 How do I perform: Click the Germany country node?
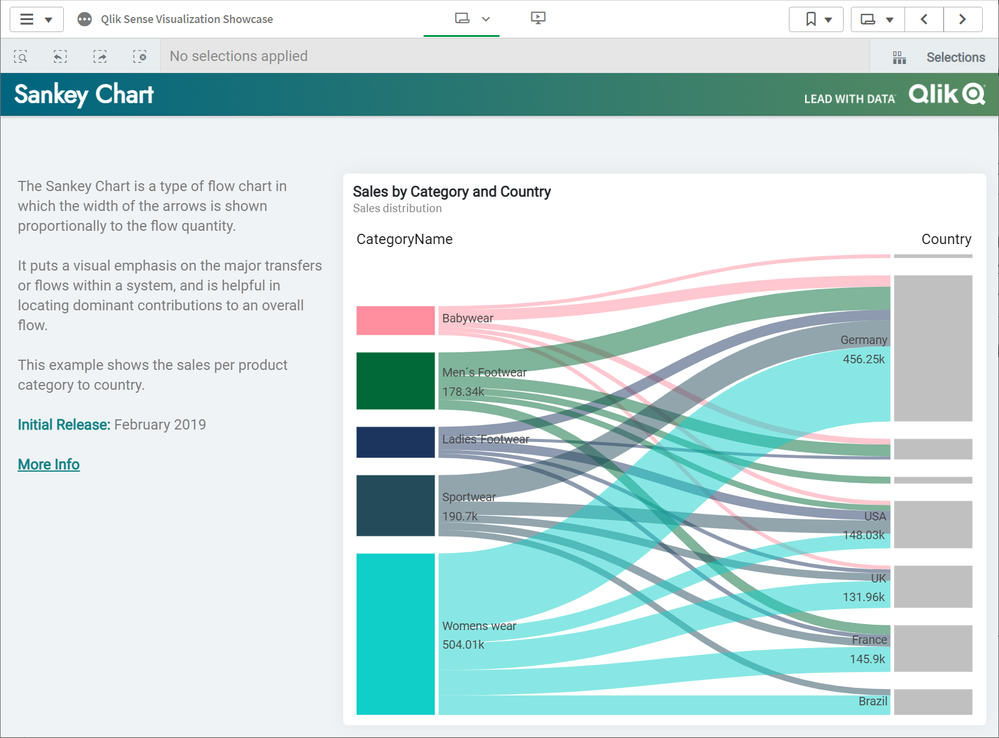pos(933,348)
